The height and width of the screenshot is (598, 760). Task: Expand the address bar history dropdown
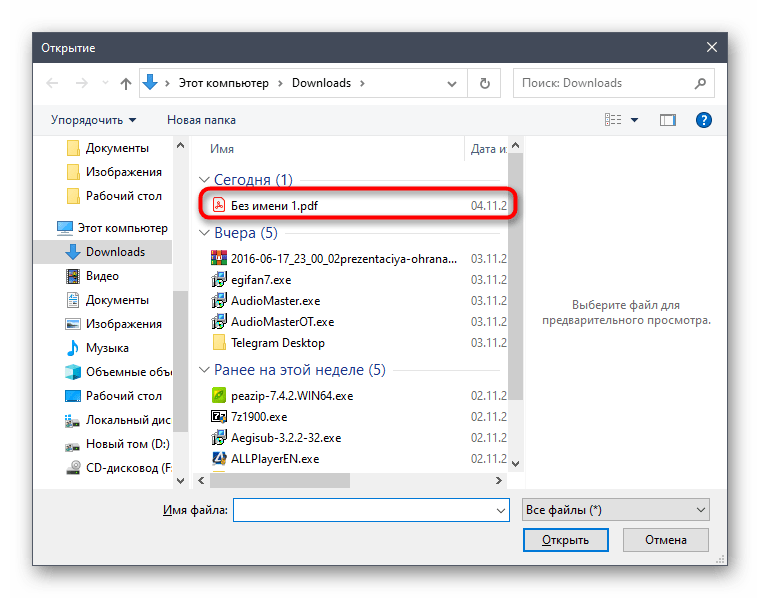click(452, 83)
